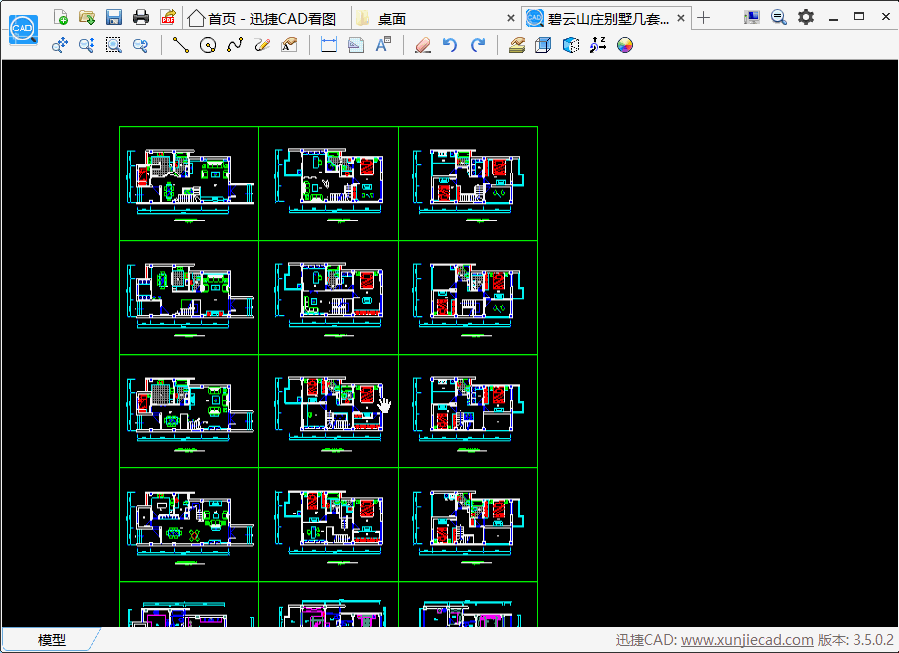Open the color wheel background setting
Viewport: 899px width, 653px height.
click(625, 45)
